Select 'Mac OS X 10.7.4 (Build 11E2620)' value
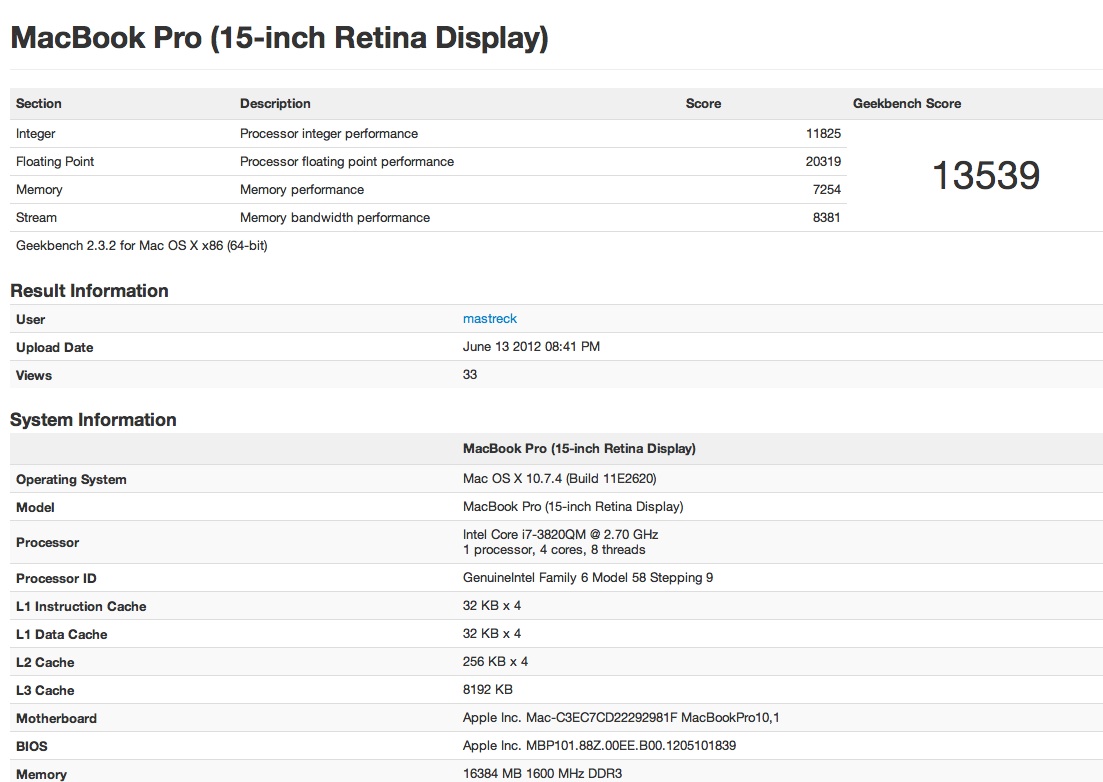 tap(559, 478)
